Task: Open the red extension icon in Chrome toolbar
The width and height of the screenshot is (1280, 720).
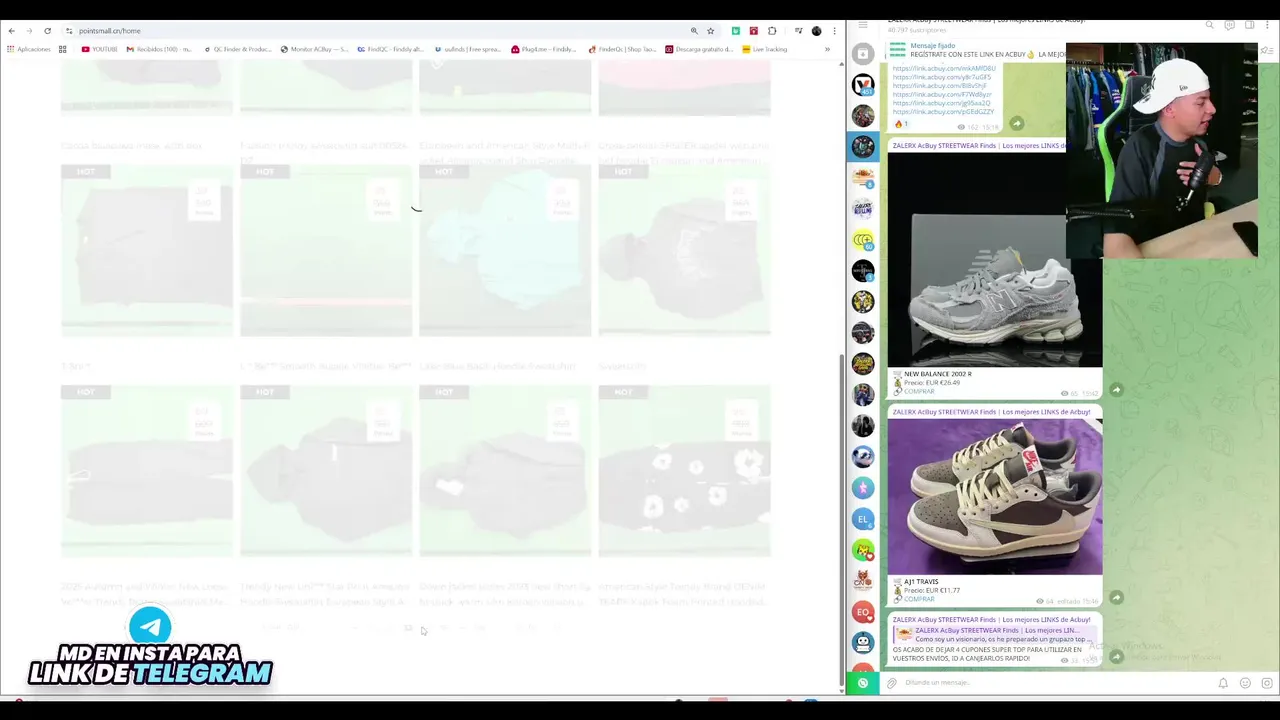Action: coord(754,31)
